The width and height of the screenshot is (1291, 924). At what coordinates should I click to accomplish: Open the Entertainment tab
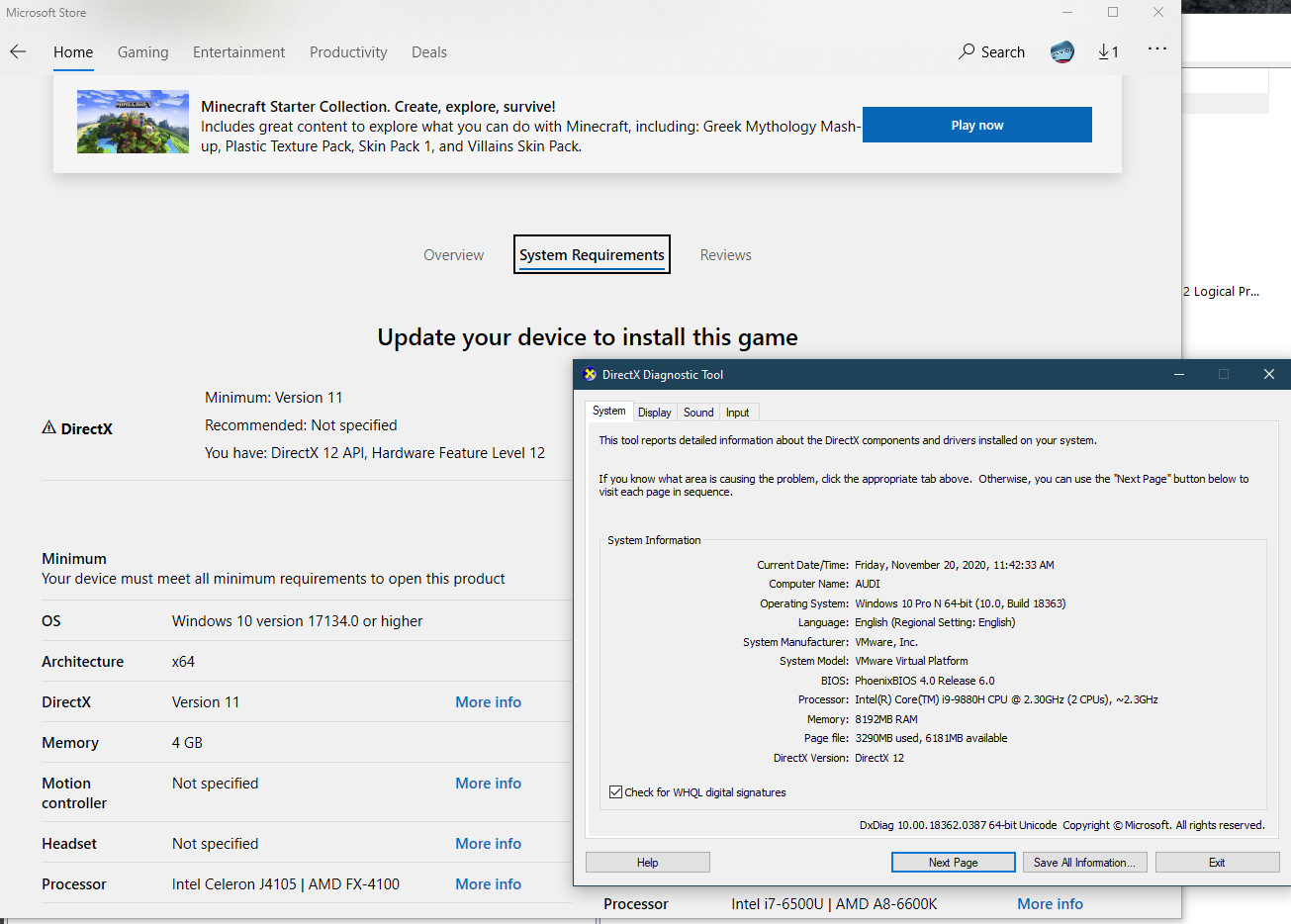click(238, 52)
